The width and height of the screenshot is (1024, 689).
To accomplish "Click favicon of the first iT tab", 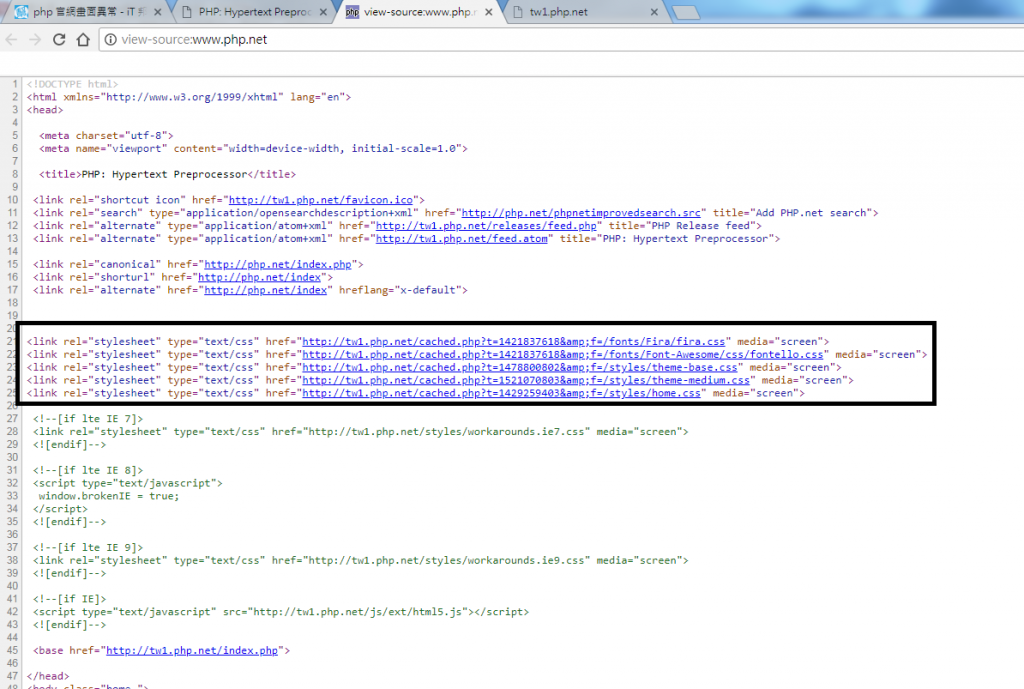I will click(x=22, y=12).
